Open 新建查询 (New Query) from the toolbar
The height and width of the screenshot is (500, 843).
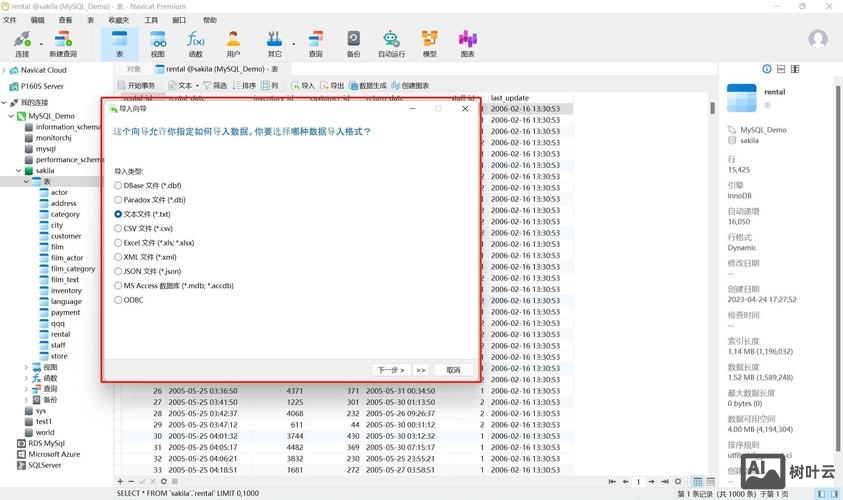(x=63, y=42)
